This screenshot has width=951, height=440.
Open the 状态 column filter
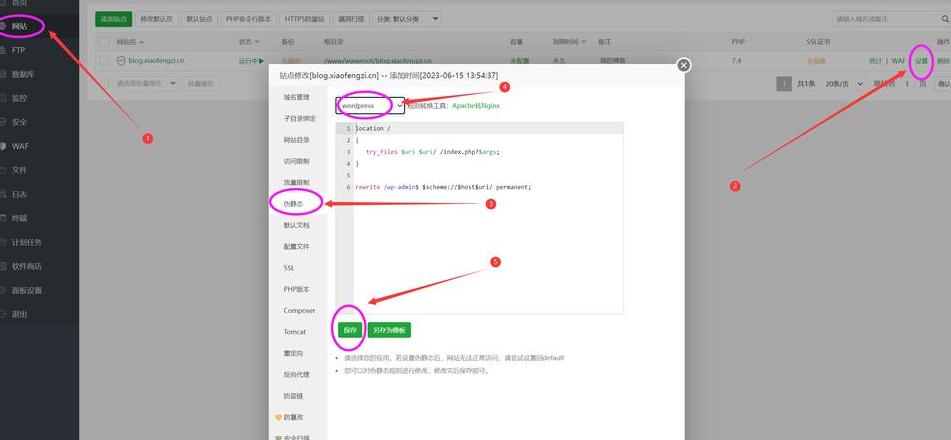pos(249,42)
